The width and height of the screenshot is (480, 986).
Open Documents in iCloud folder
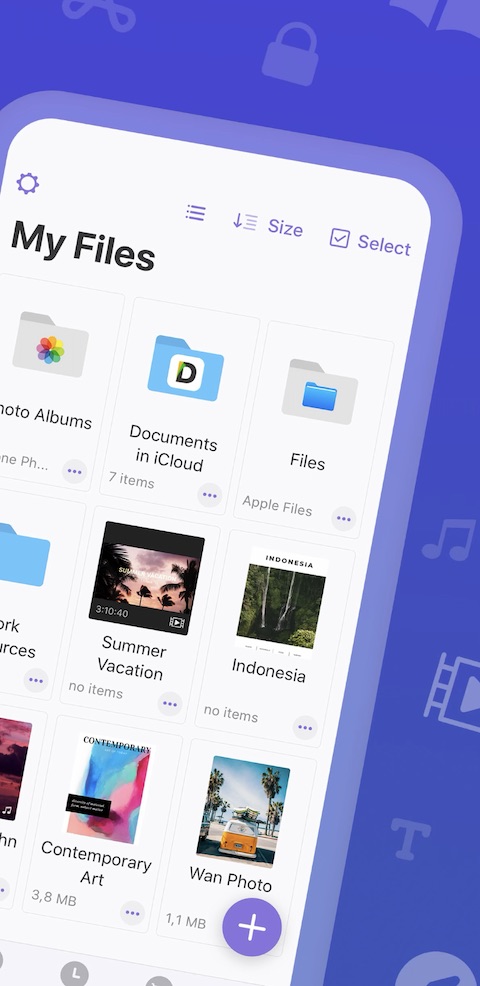186,368
